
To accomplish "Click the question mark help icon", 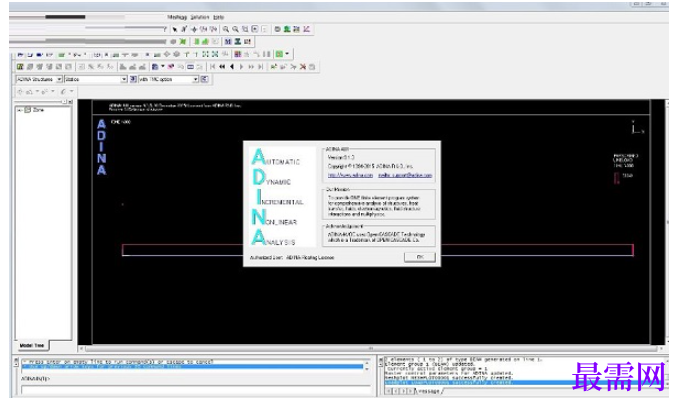I will (x=164, y=29).
